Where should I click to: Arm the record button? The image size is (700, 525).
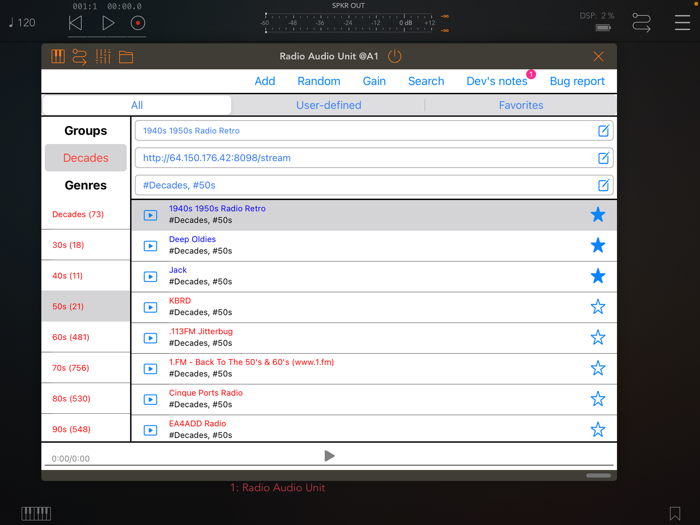[138, 23]
